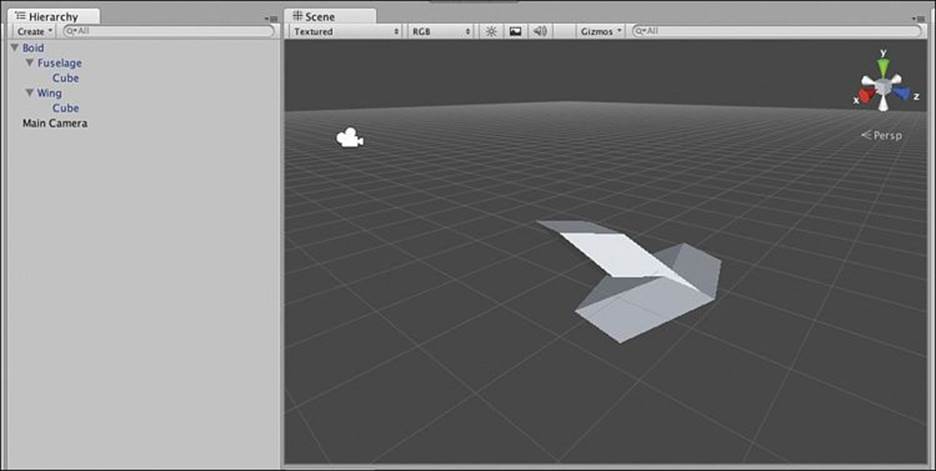The image size is (936, 471).
Task: Toggle the skybox image effects button
Action: (x=515, y=31)
